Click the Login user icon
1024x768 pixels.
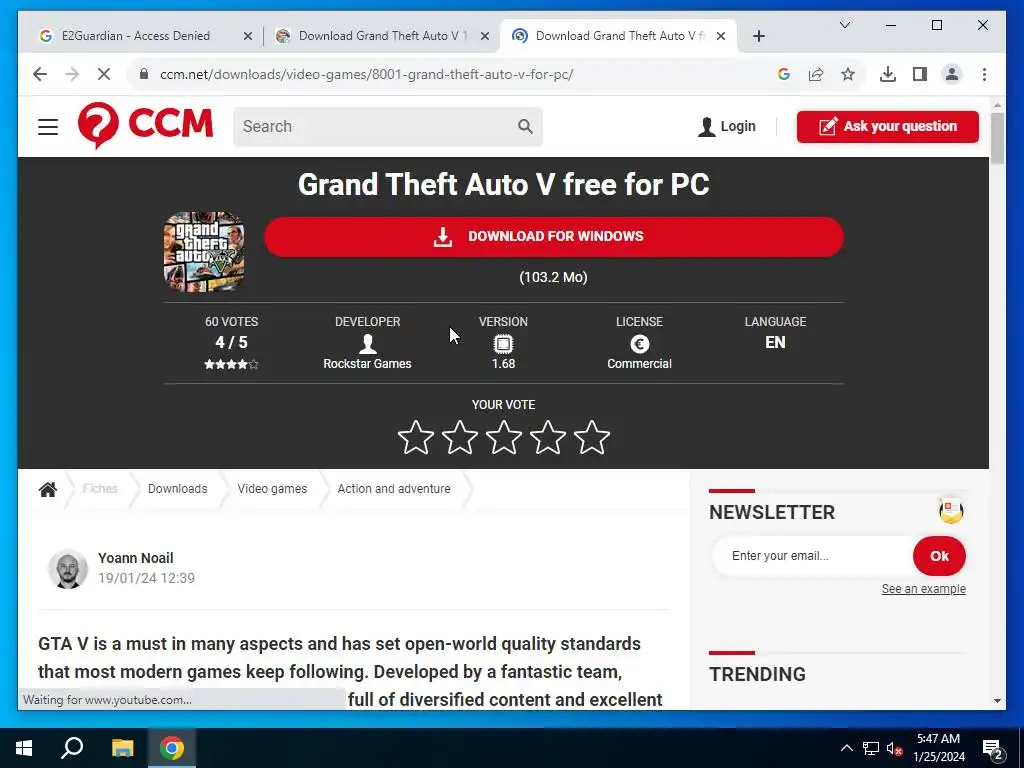(706, 127)
